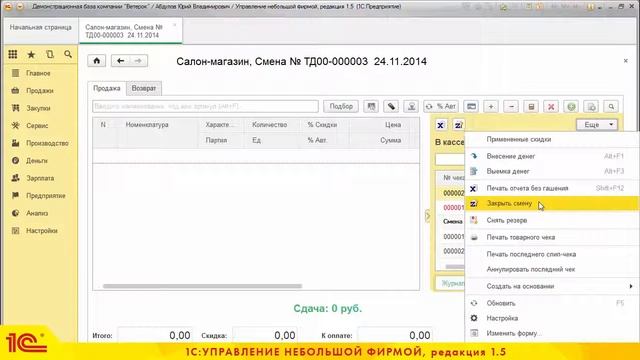
Task: Select Обновить menu entry
Action: click(x=552, y=303)
